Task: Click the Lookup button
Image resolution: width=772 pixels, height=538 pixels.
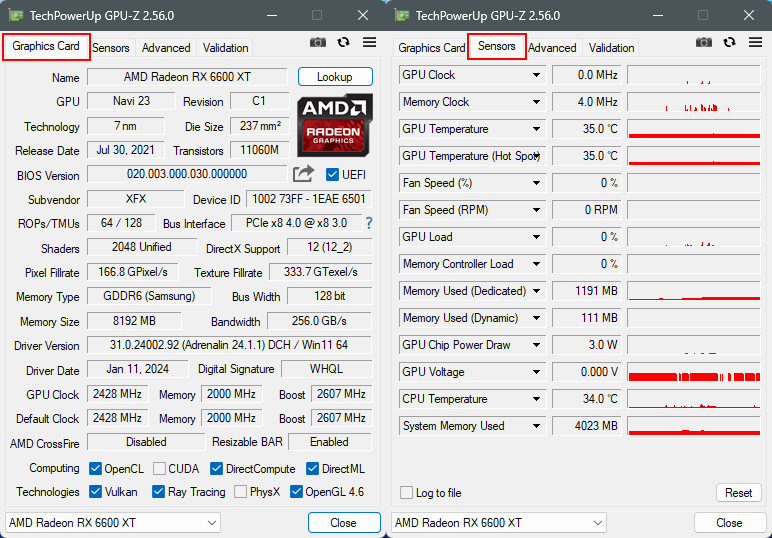Action: pyautogui.click(x=335, y=77)
